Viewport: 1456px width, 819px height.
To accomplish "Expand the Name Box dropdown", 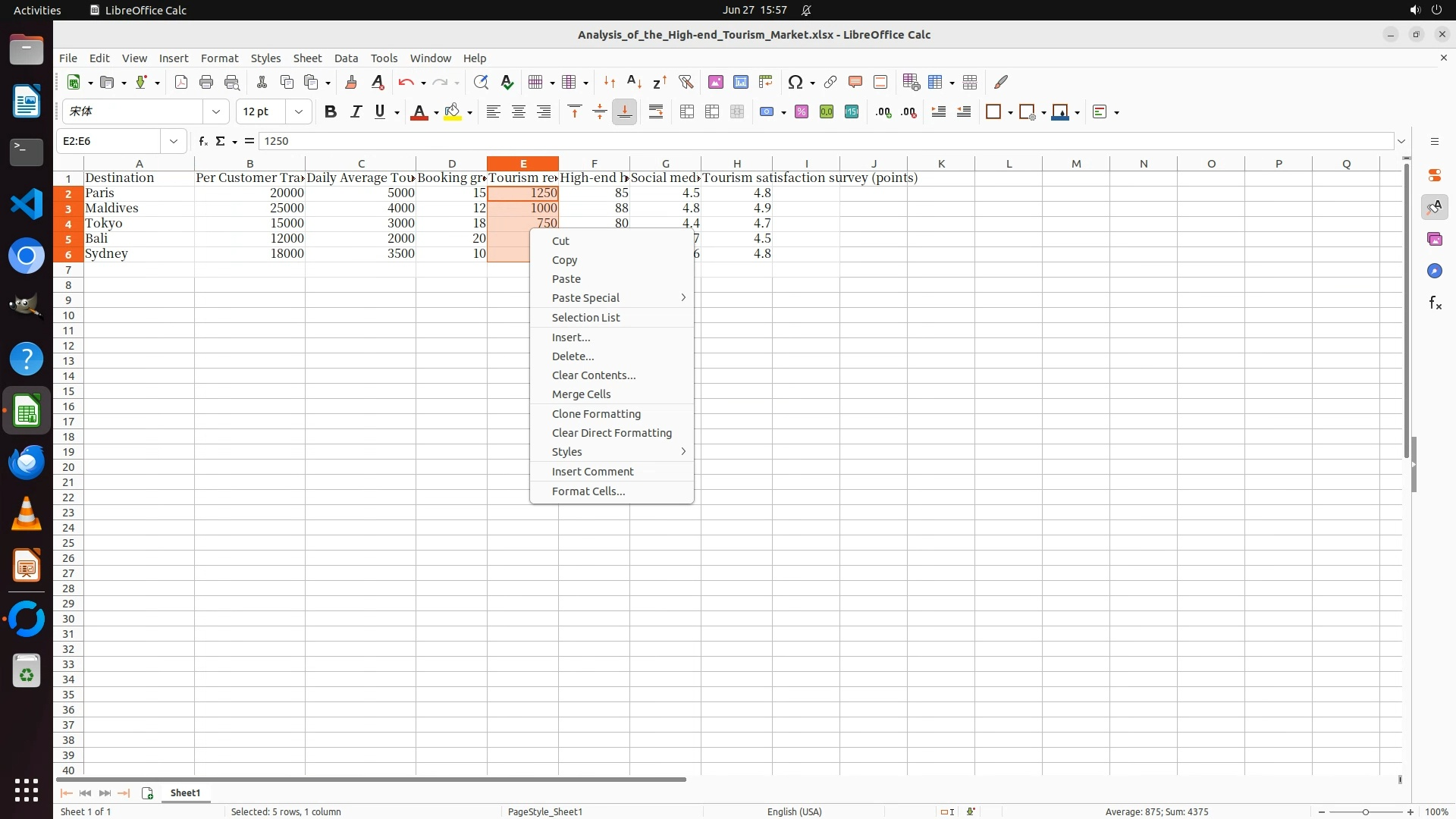I will point(174,141).
